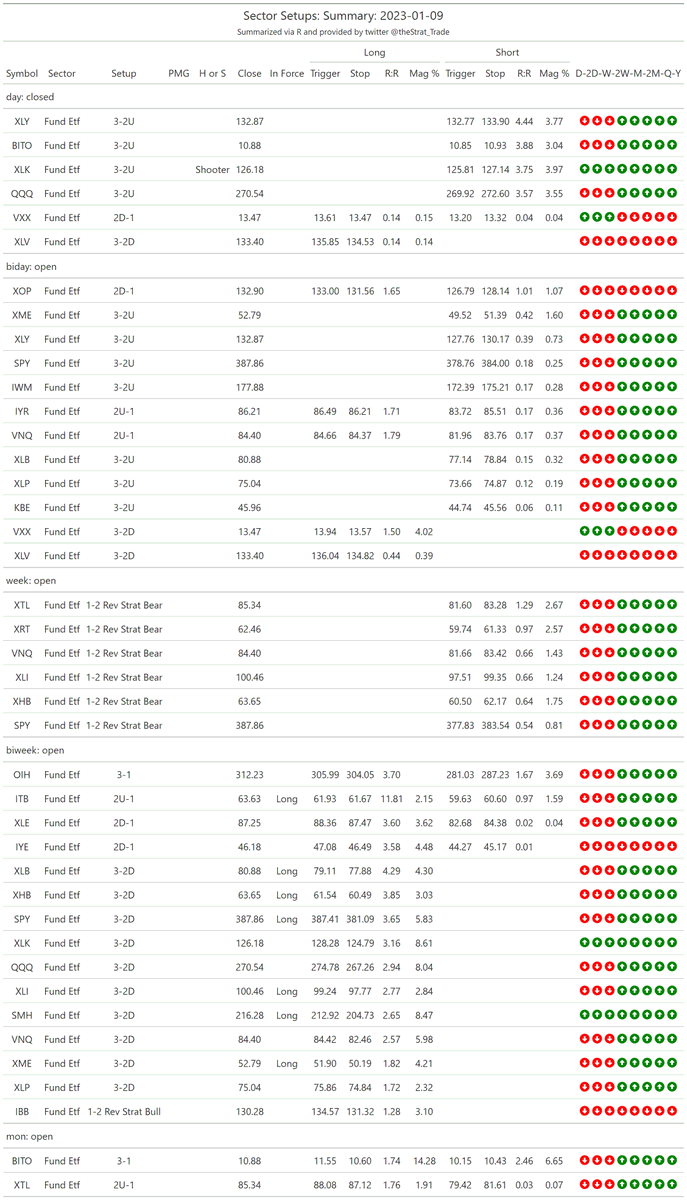Image resolution: width=687 pixels, height=1200 pixels.
Task: Click the Y timeframe arrow in the IBB row
Action: click(674, 1111)
